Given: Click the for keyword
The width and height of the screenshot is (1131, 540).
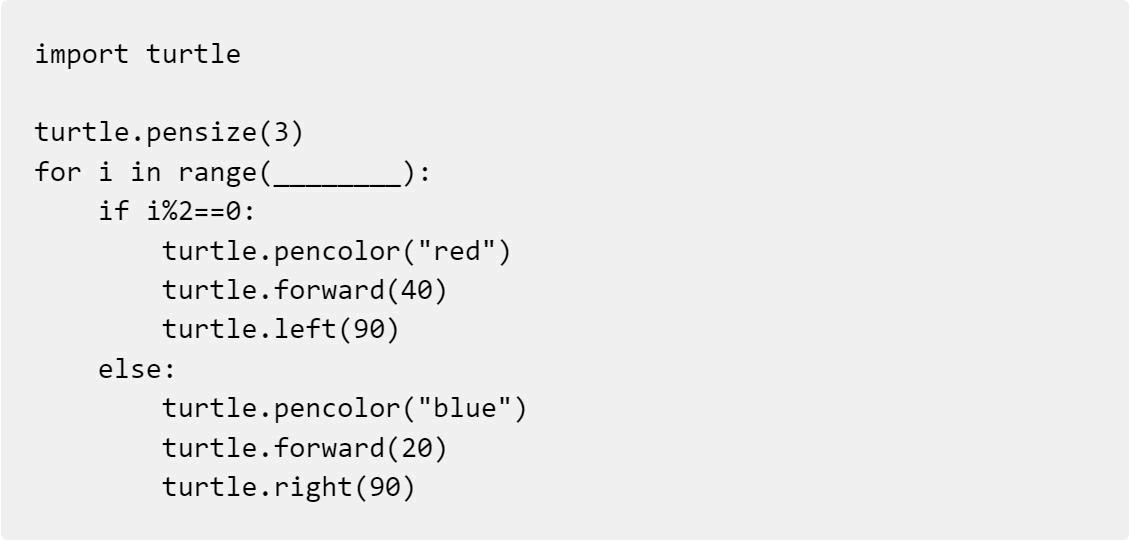Looking at the screenshot, I should (58, 173).
